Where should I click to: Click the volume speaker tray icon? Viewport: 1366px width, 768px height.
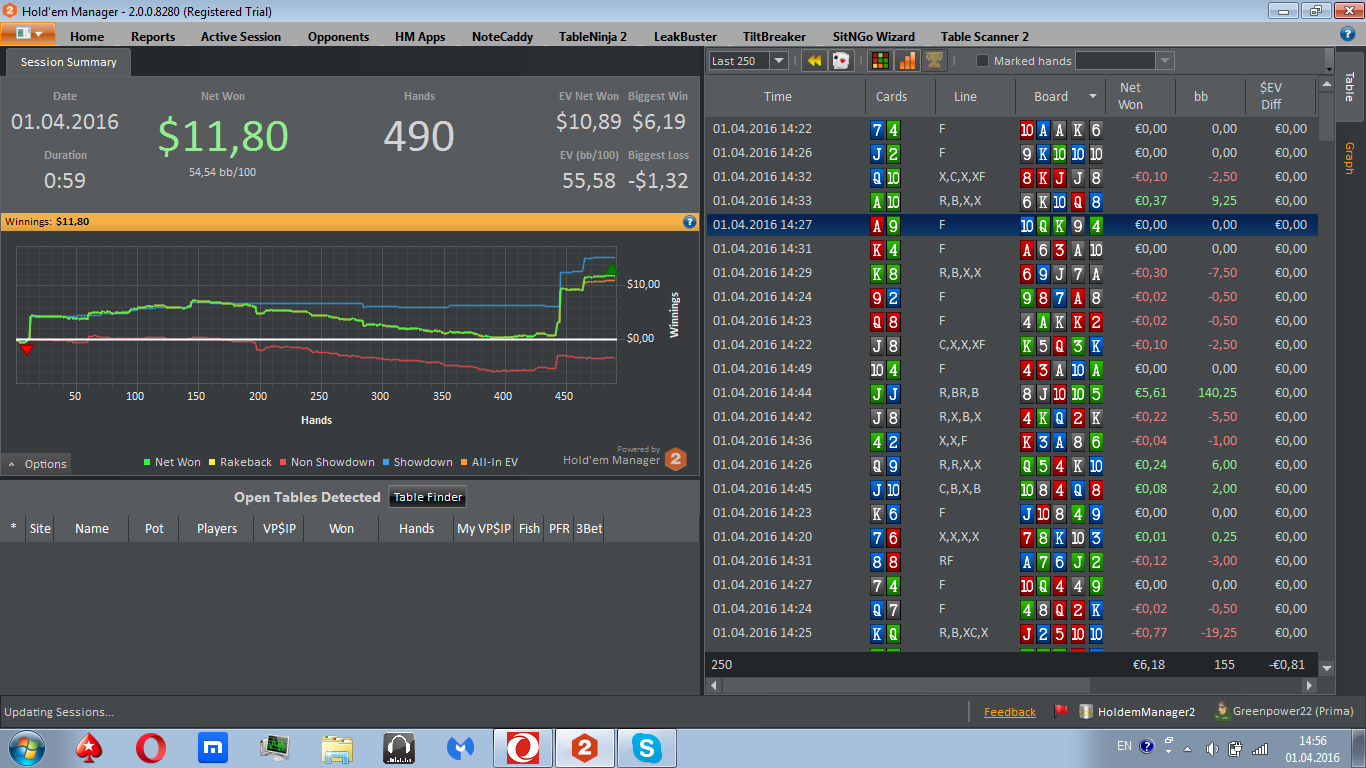(x=1212, y=747)
